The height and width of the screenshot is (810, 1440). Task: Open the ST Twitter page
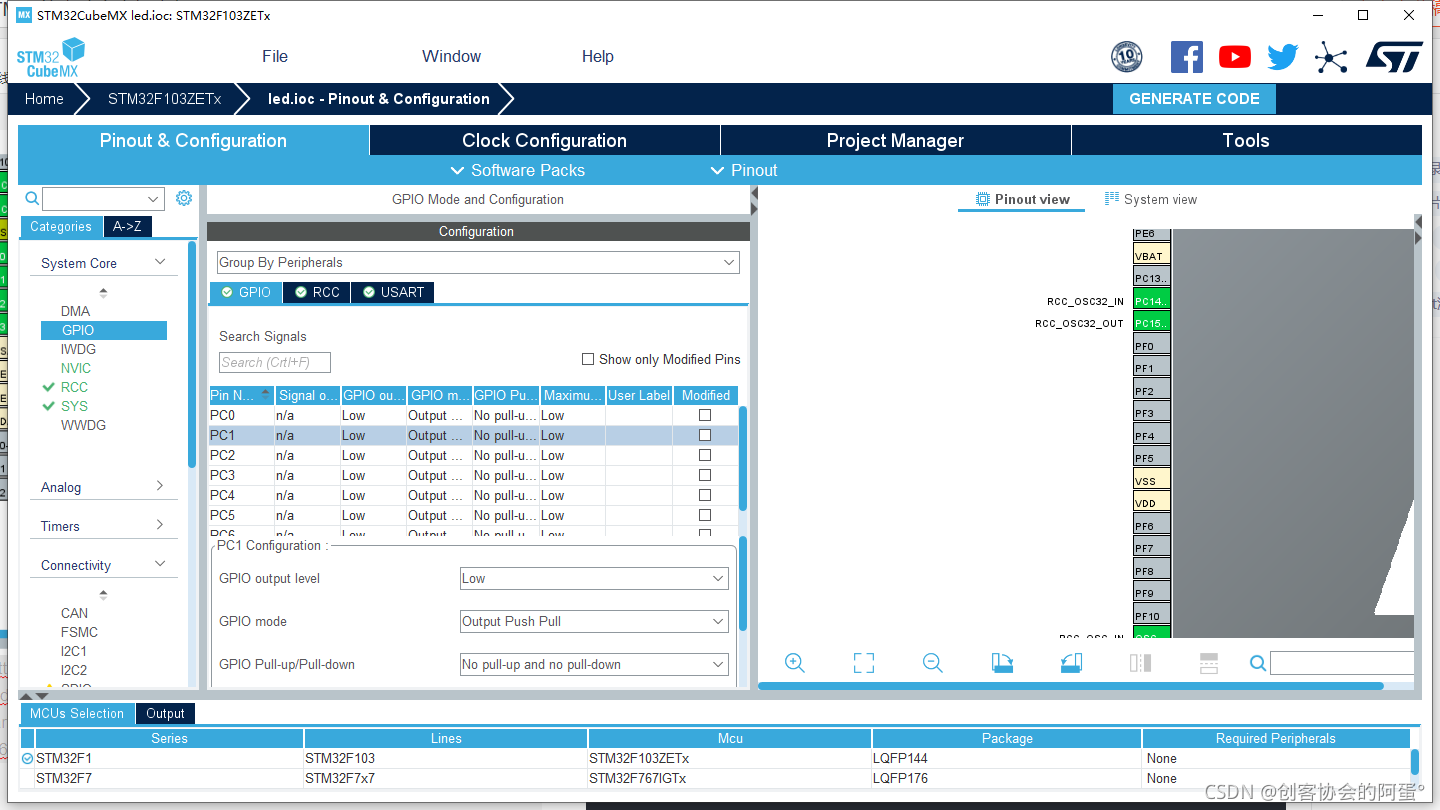[x=1282, y=57]
